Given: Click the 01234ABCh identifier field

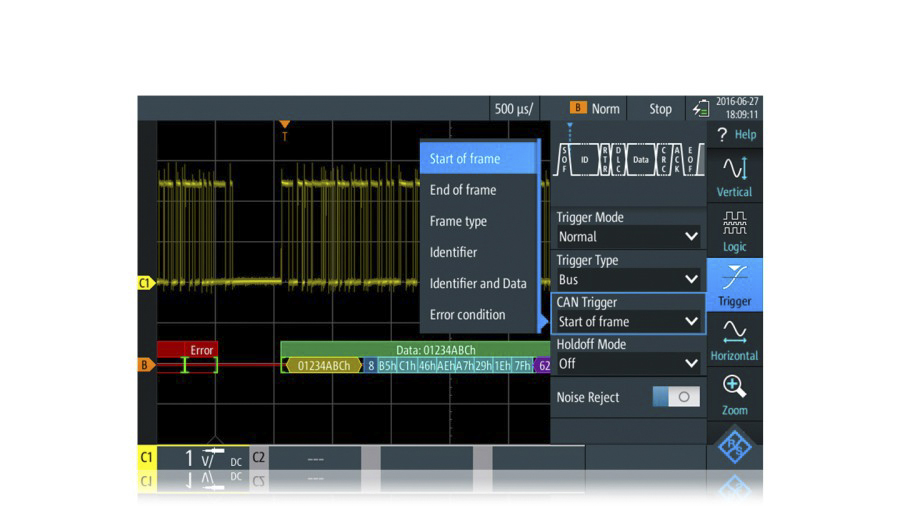Looking at the screenshot, I should click(x=324, y=365).
